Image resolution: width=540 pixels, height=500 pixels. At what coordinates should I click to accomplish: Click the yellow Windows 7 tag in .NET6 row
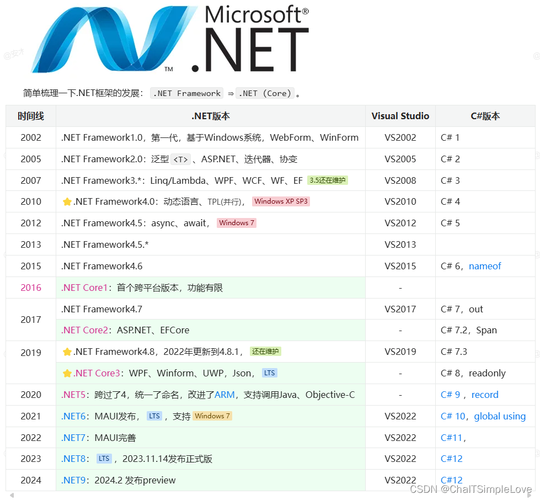click(212, 416)
